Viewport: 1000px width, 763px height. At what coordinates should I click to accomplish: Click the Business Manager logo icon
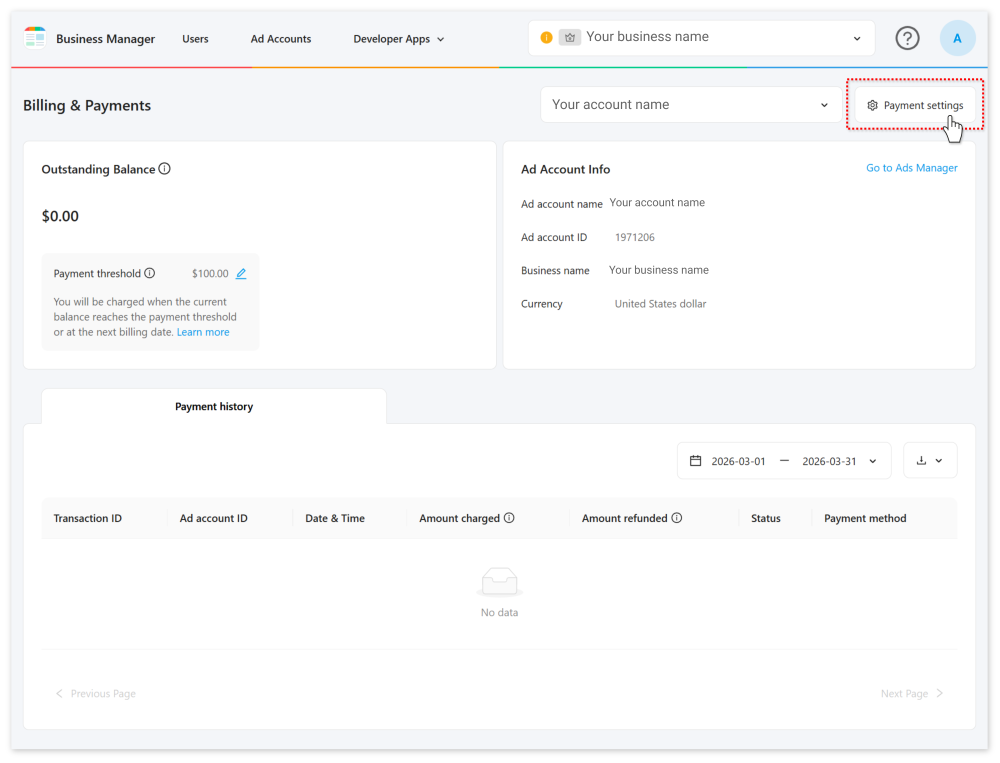35,38
